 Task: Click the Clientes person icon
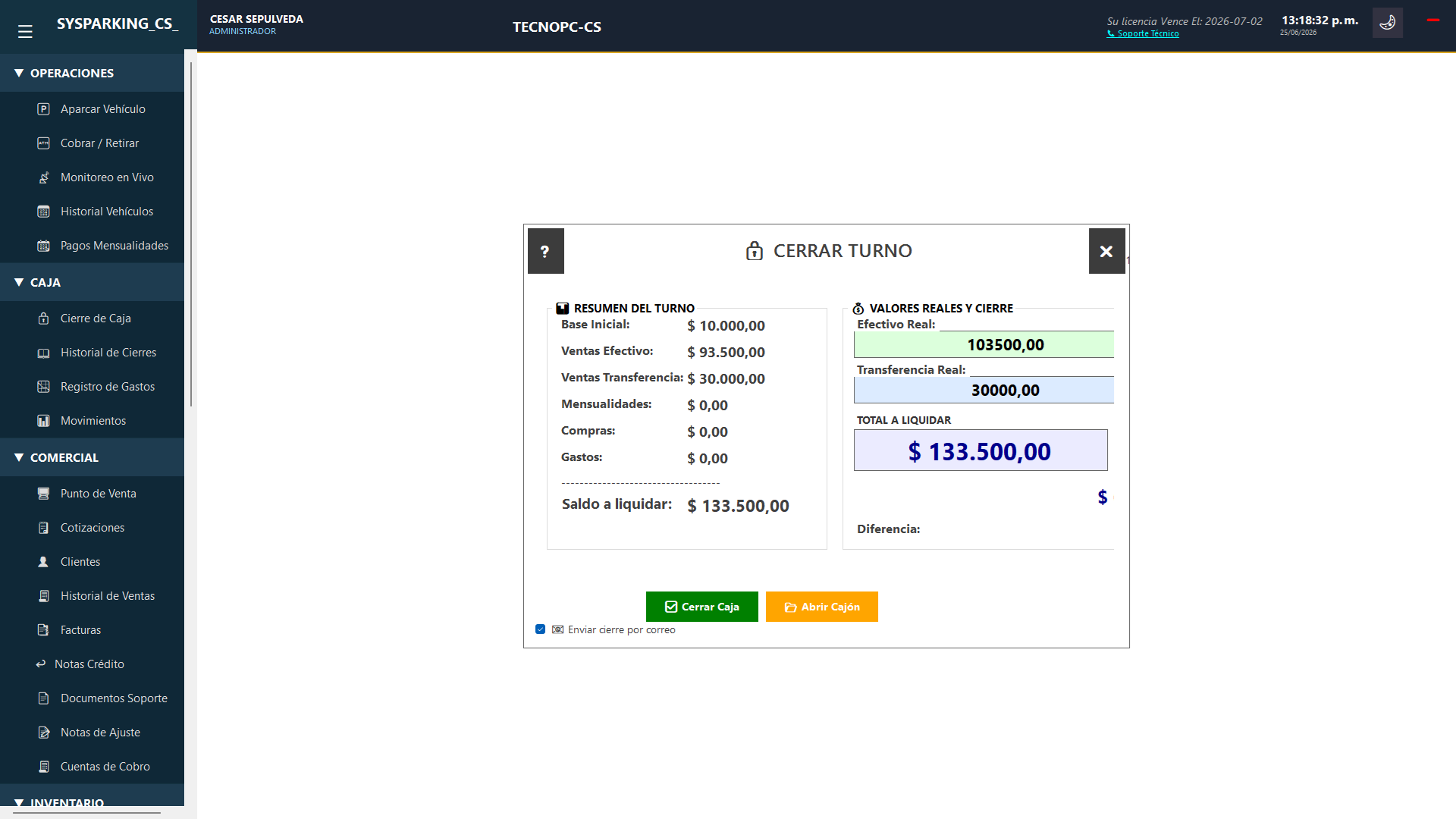(43, 562)
